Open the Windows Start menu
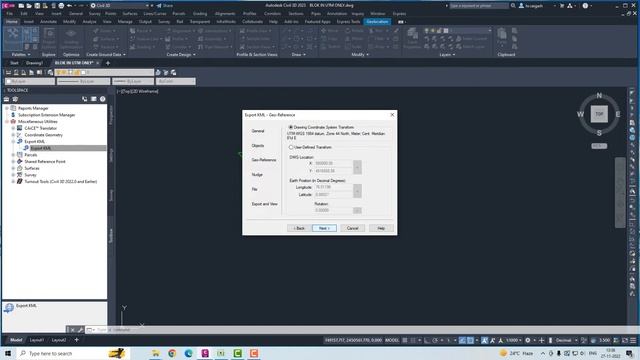 8,353
